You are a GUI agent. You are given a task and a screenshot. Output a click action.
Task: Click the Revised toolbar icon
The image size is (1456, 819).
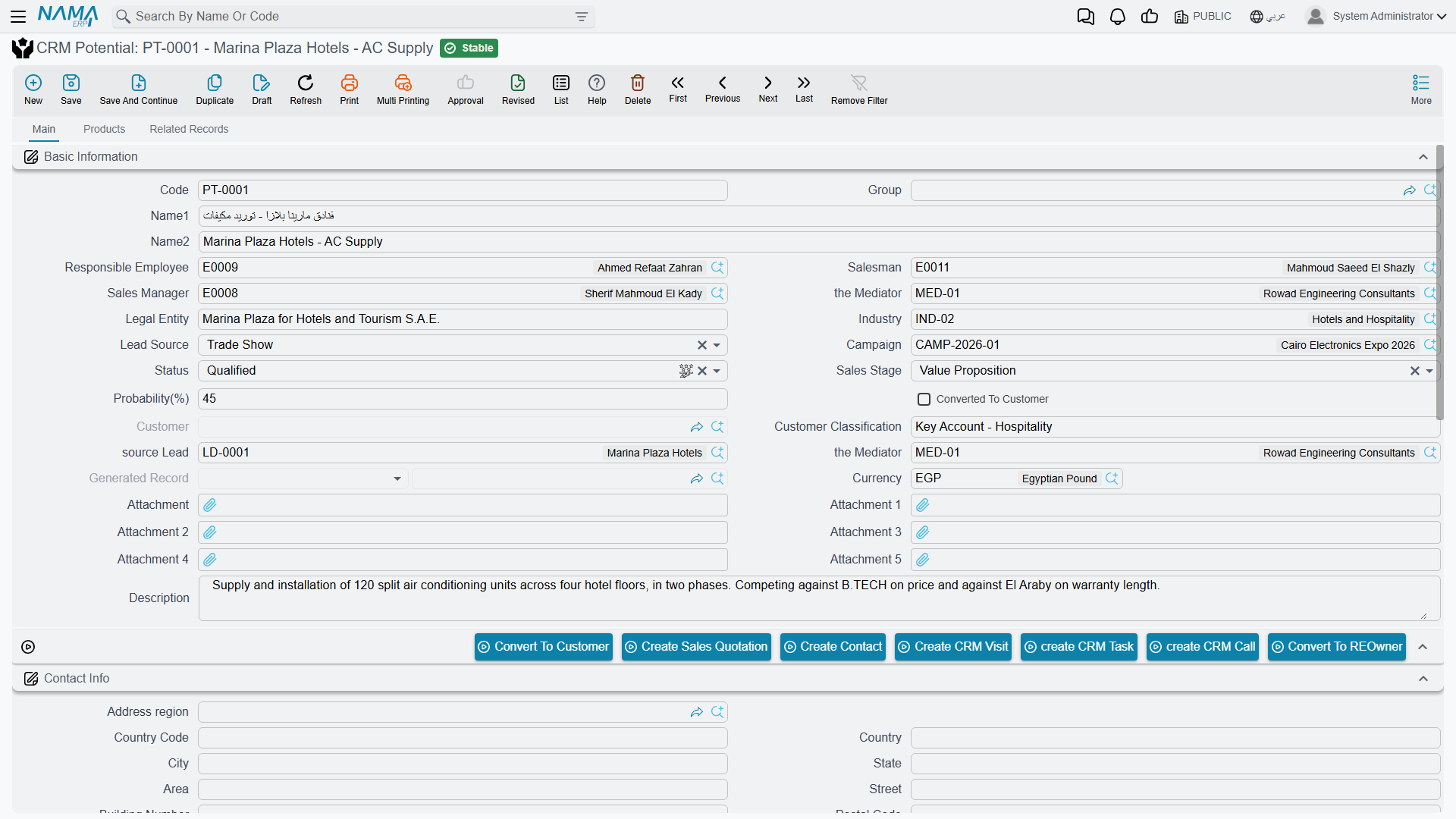518,89
